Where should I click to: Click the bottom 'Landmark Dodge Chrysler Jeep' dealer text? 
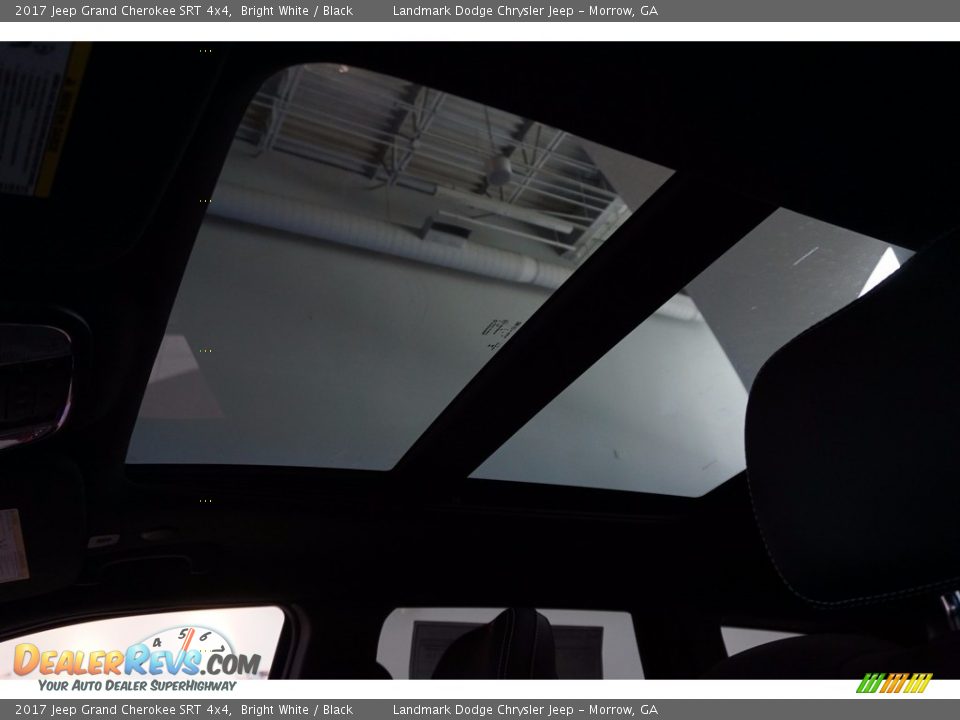click(483, 710)
